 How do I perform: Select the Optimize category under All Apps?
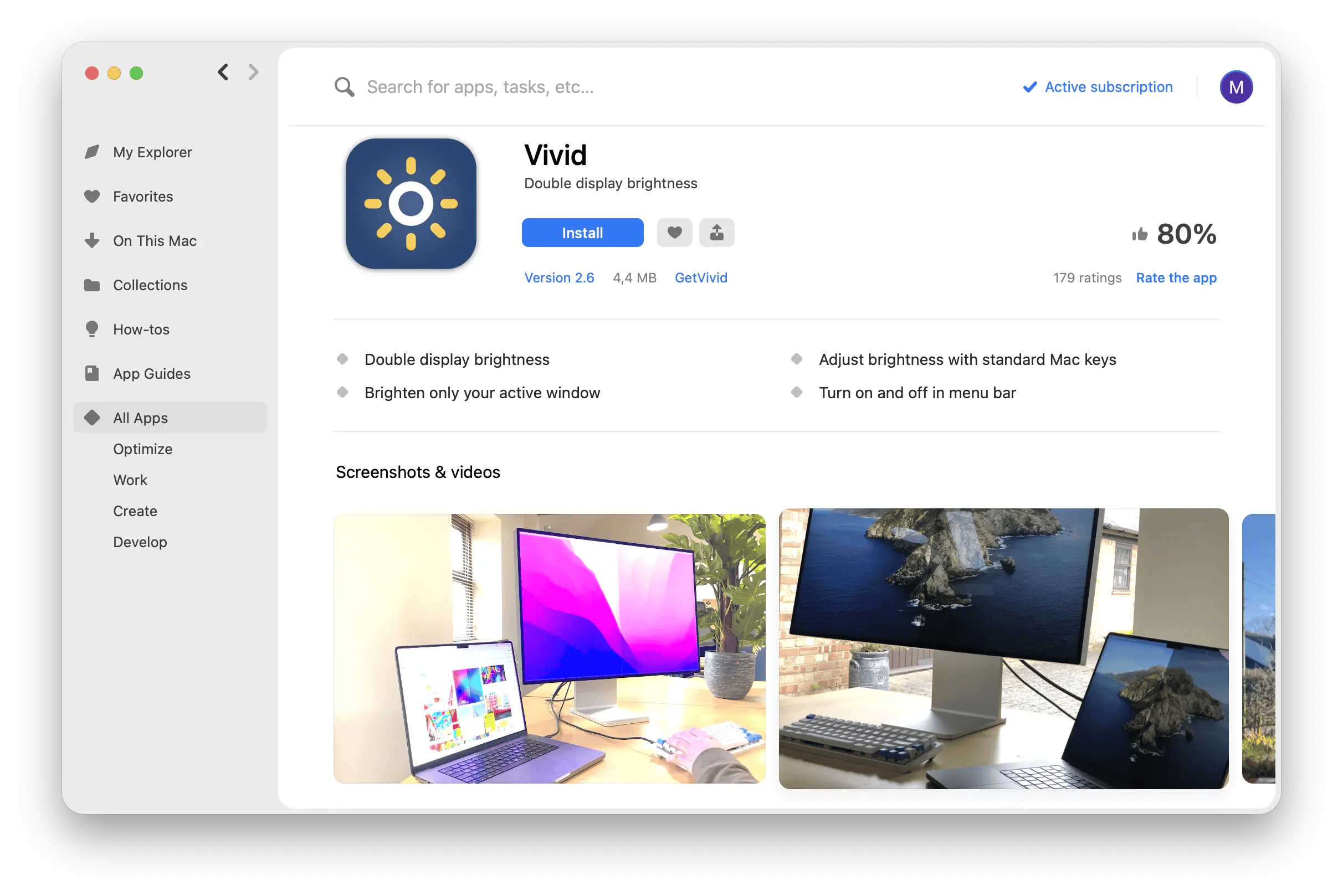coord(142,448)
